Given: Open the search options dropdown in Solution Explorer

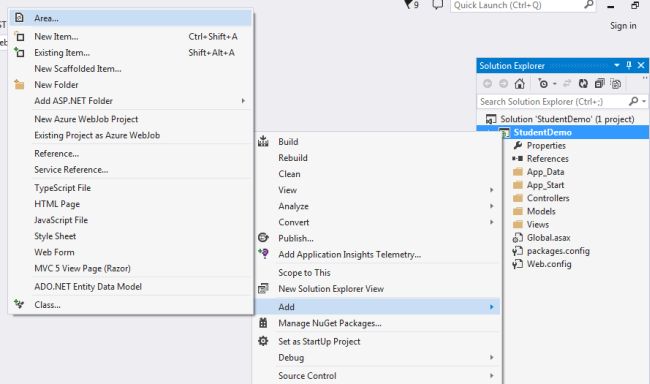Looking at the screenshot, I should (644, 101).
